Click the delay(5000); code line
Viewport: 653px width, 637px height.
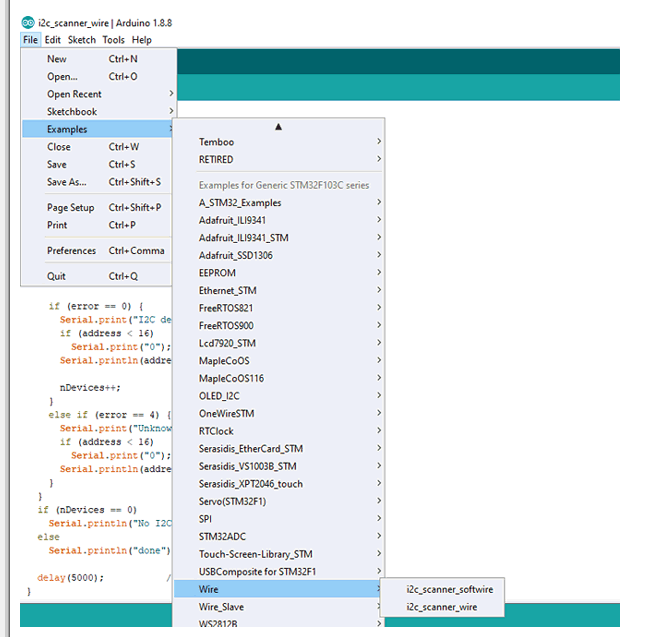[x=70, y=577]
